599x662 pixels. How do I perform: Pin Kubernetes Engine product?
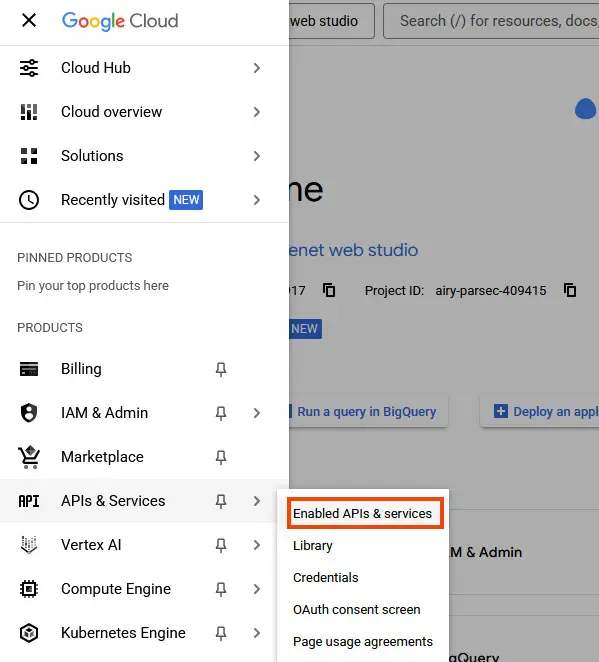click(221, 633)
